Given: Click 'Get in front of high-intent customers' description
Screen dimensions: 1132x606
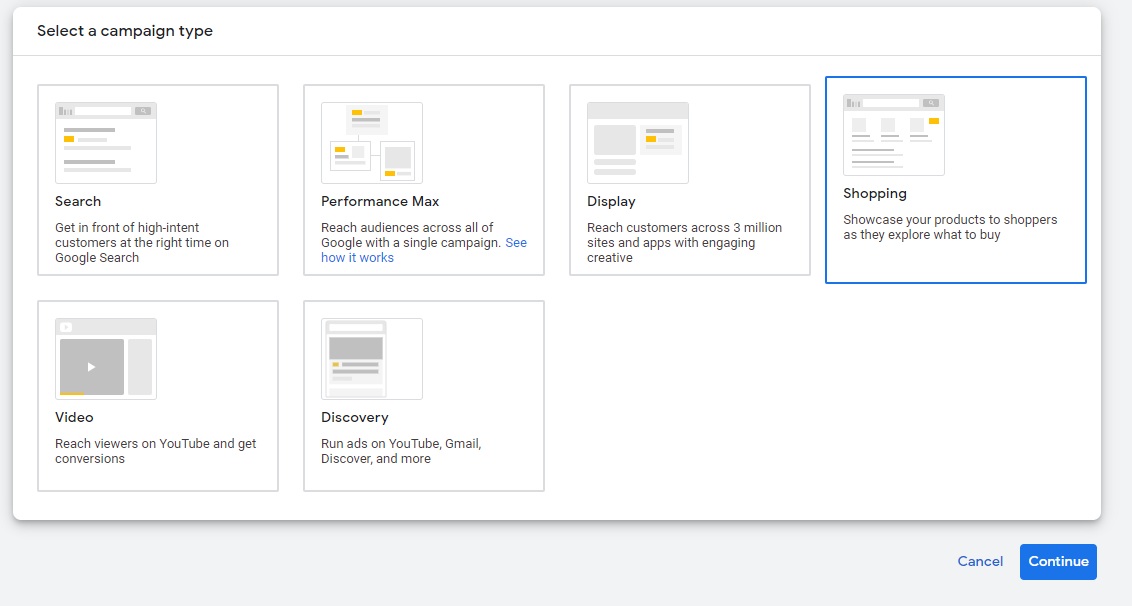Looking at the screenshot, I should pyautogui.click(x=142, y=243).
